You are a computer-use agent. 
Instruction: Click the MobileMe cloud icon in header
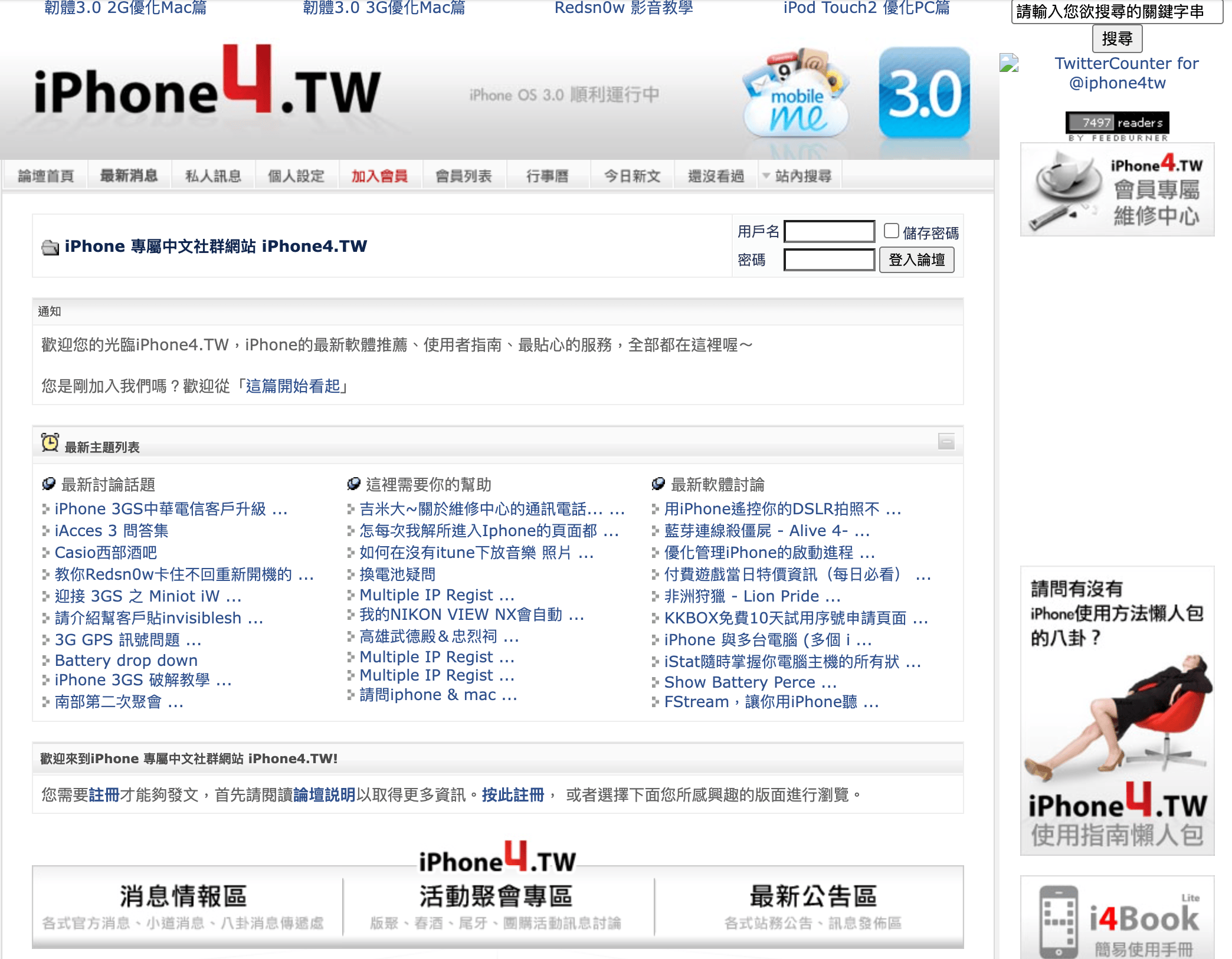coord(797,94)
